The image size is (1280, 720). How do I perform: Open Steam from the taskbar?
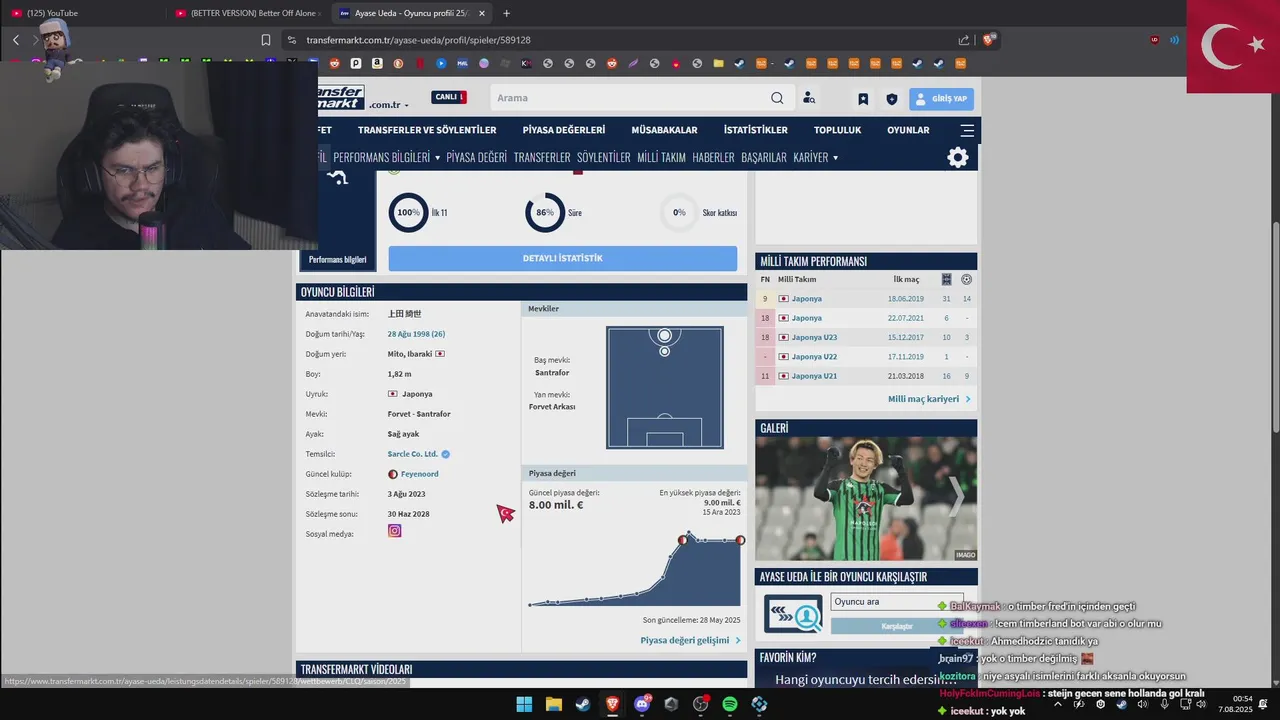tap(583, 704)
